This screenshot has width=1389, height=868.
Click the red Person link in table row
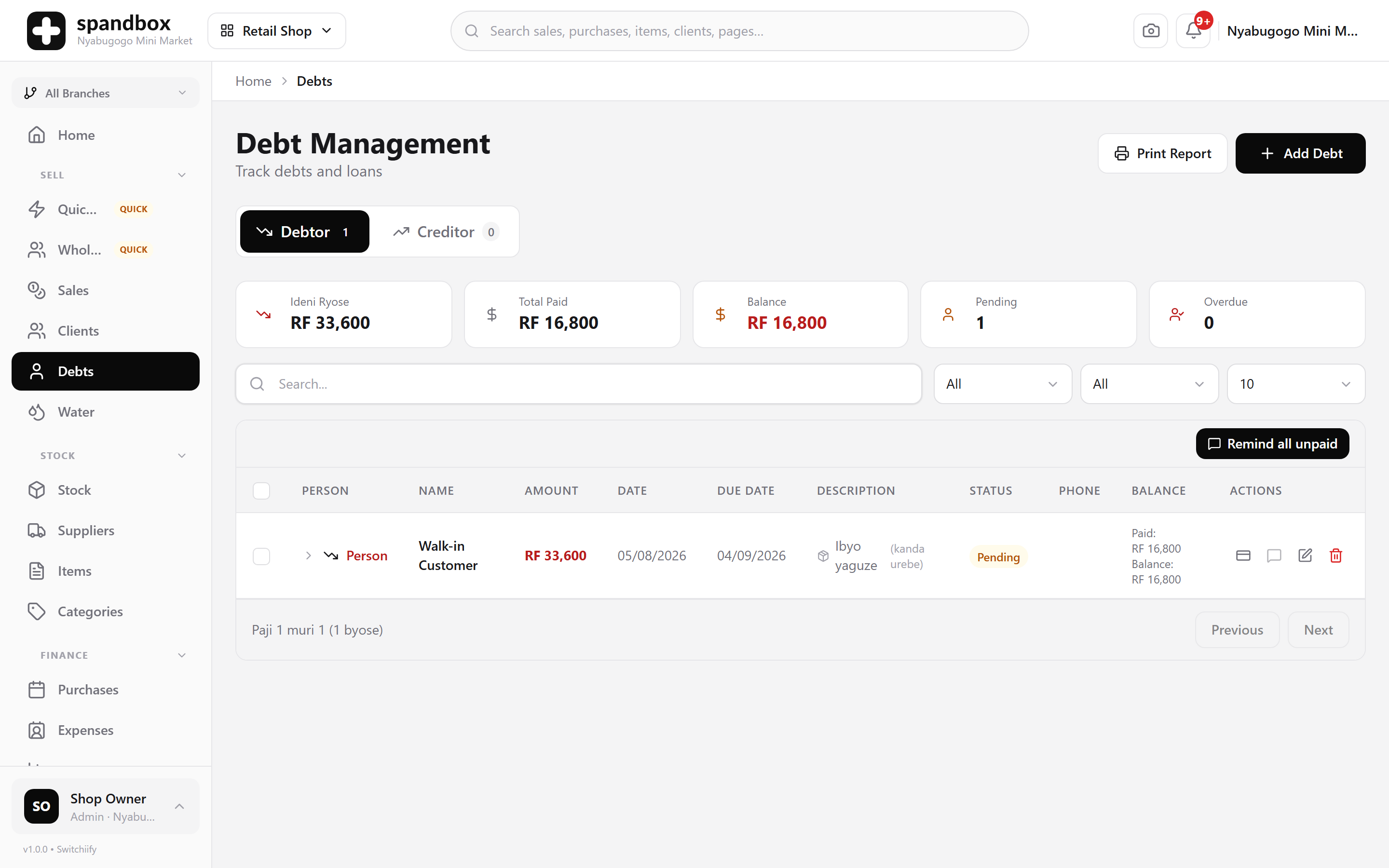[367, 556]
